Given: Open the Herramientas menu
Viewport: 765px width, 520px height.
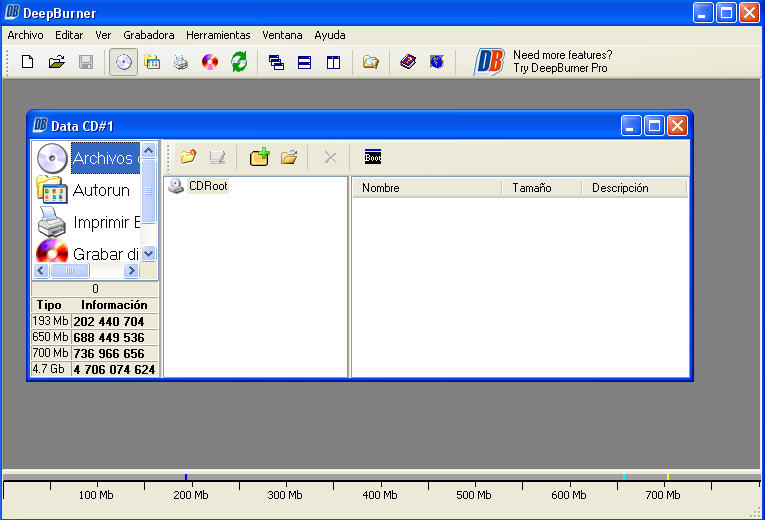Looking at the screenshot, I should pyautogui.click(x=218, y=35).
